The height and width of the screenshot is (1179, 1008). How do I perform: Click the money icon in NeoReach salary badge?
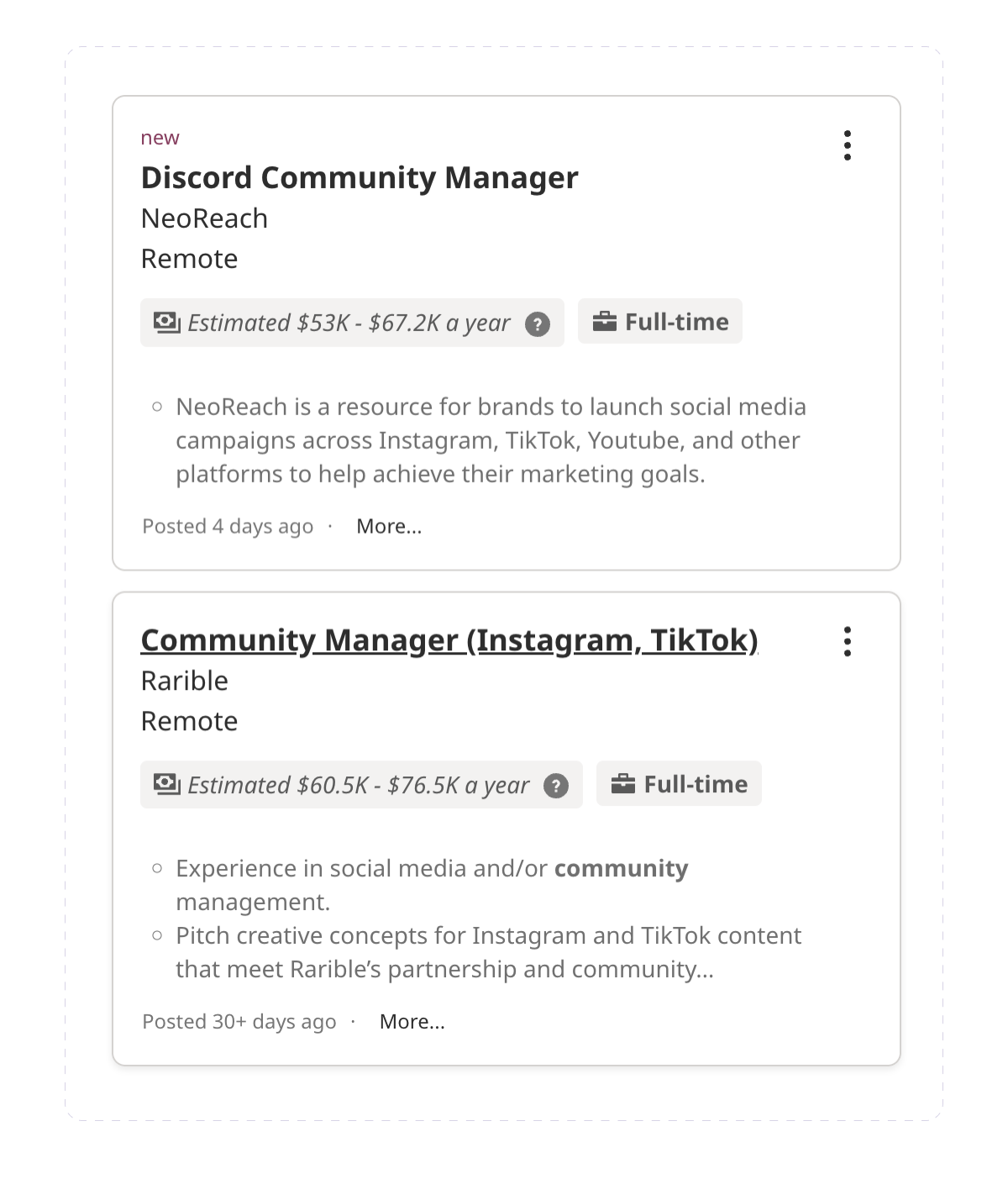[x=167, y=322]
